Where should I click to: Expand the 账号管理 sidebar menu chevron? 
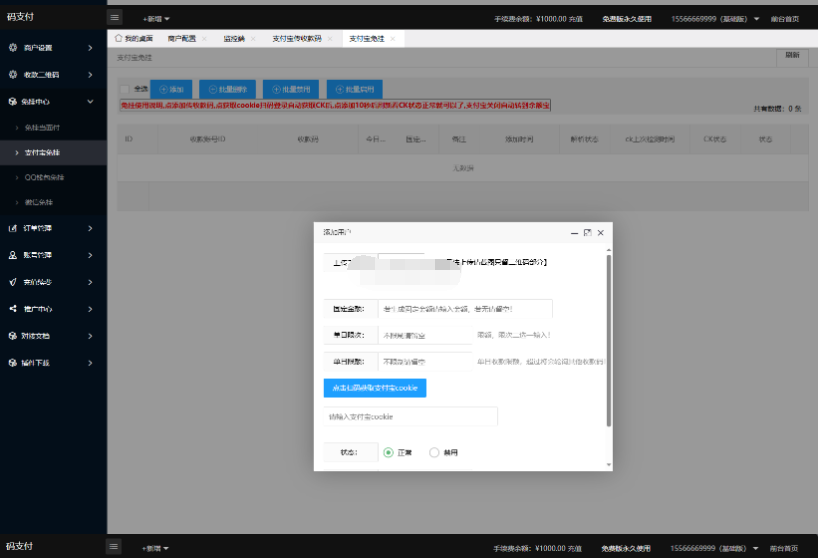[x=90, y=255]
